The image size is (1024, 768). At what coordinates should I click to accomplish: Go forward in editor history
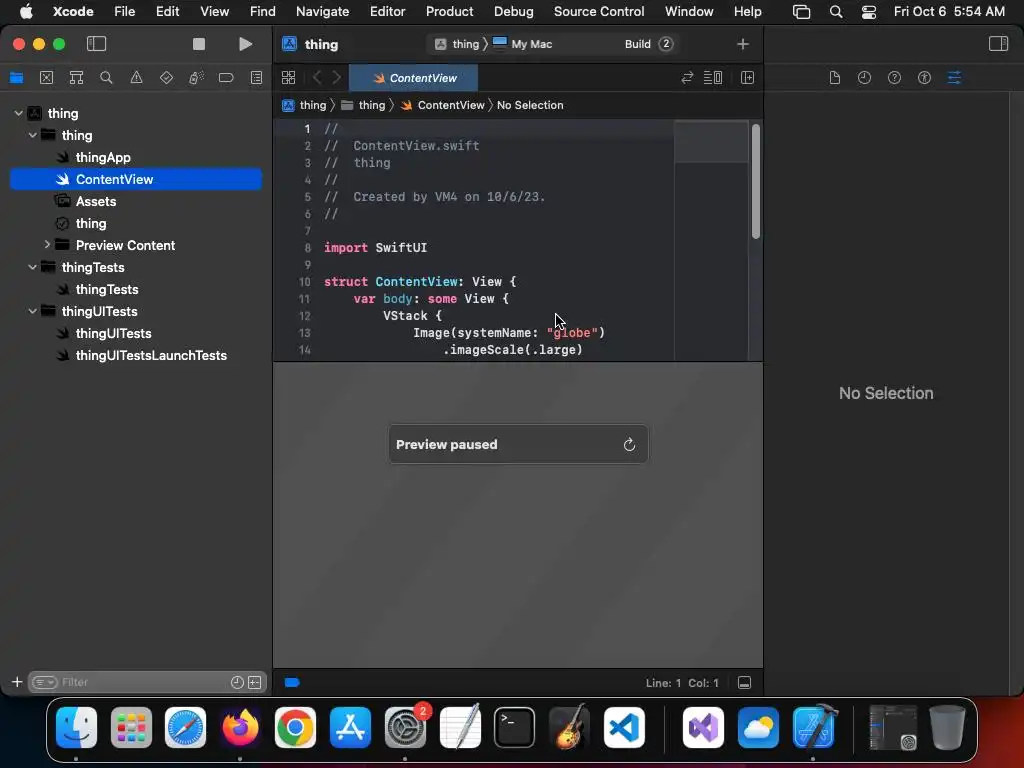coord(337,78)
